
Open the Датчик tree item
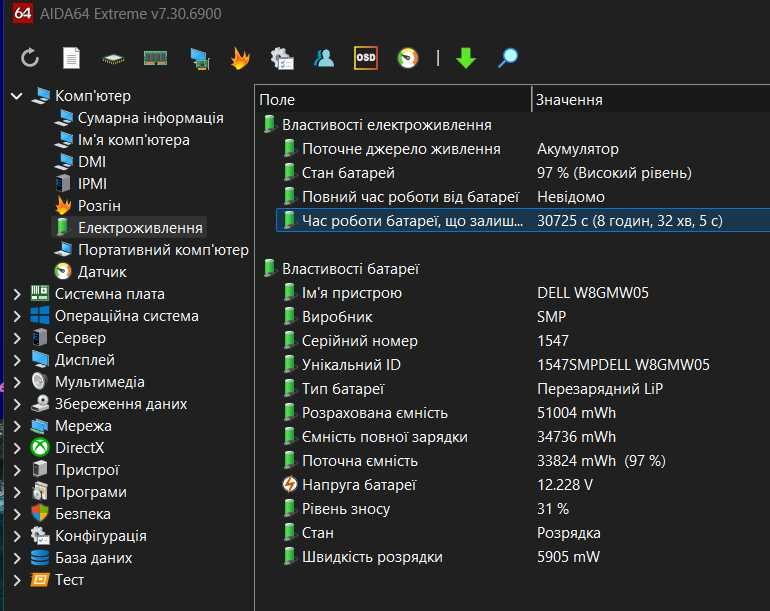(102, 272)
